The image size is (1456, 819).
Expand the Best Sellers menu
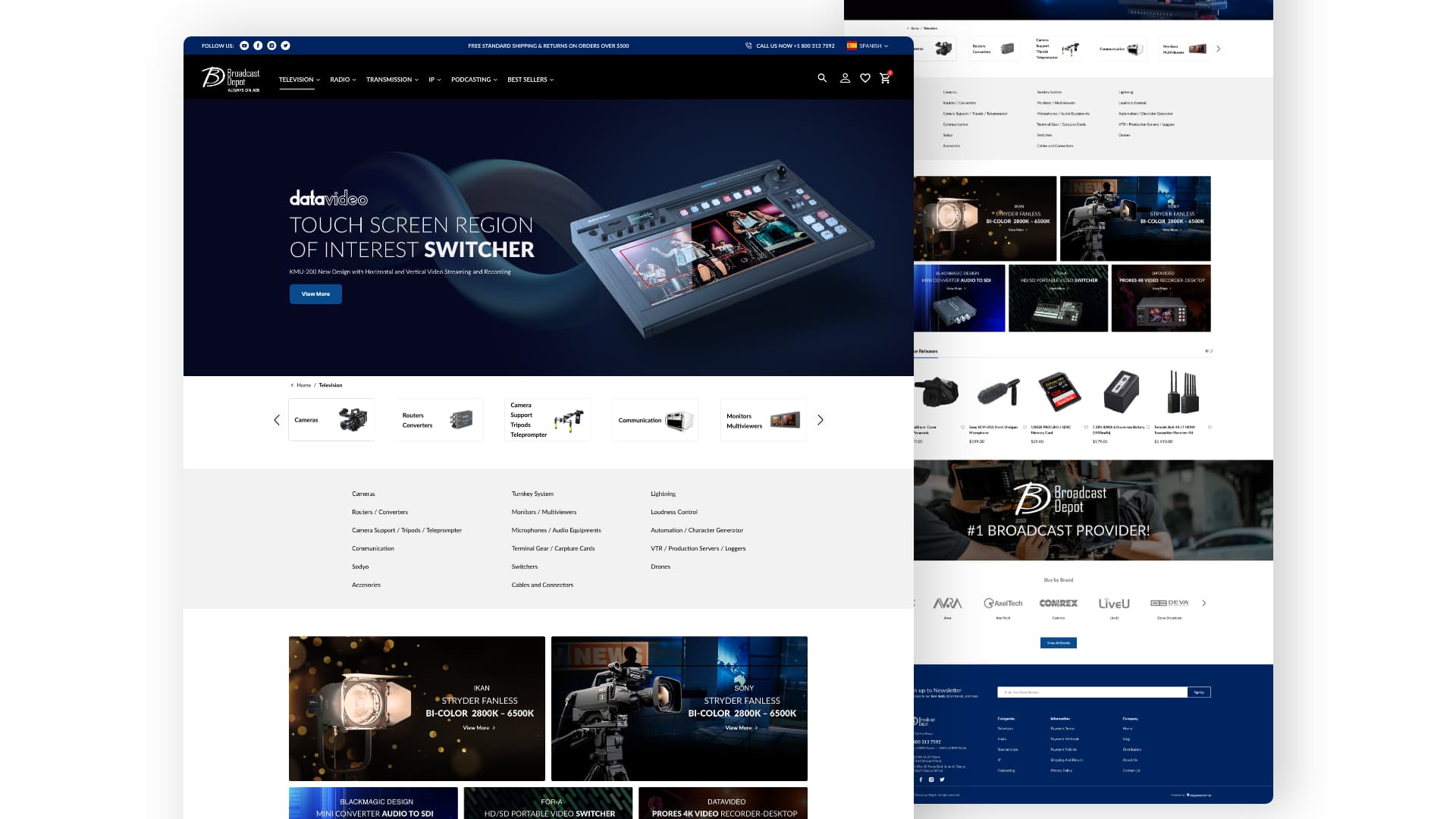coord(530,80)
